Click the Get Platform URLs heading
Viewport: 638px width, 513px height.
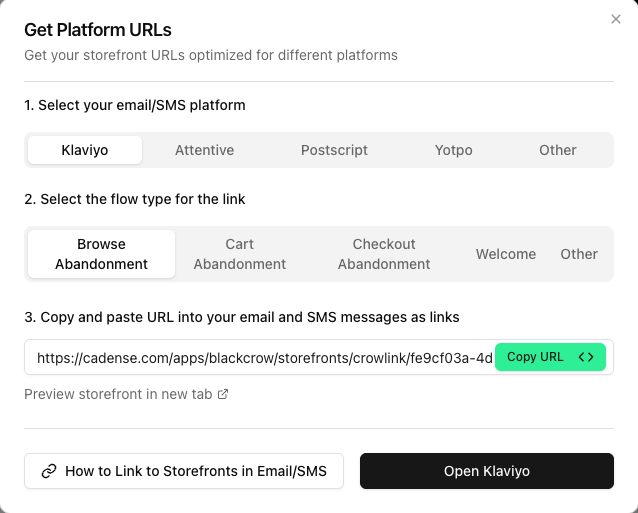pos(112,29)
